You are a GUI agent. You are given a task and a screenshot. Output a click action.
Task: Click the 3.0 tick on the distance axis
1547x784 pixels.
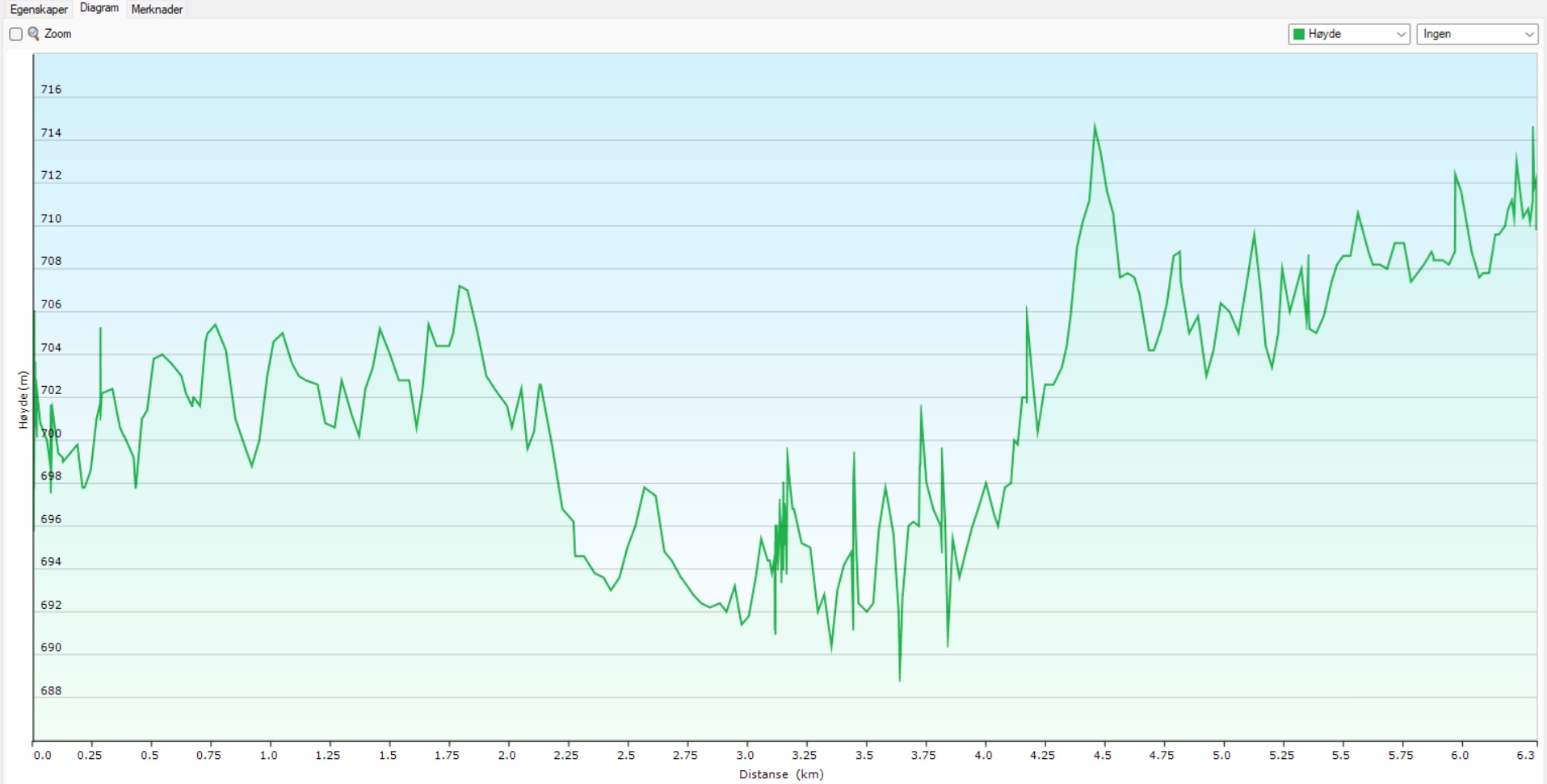745,755
